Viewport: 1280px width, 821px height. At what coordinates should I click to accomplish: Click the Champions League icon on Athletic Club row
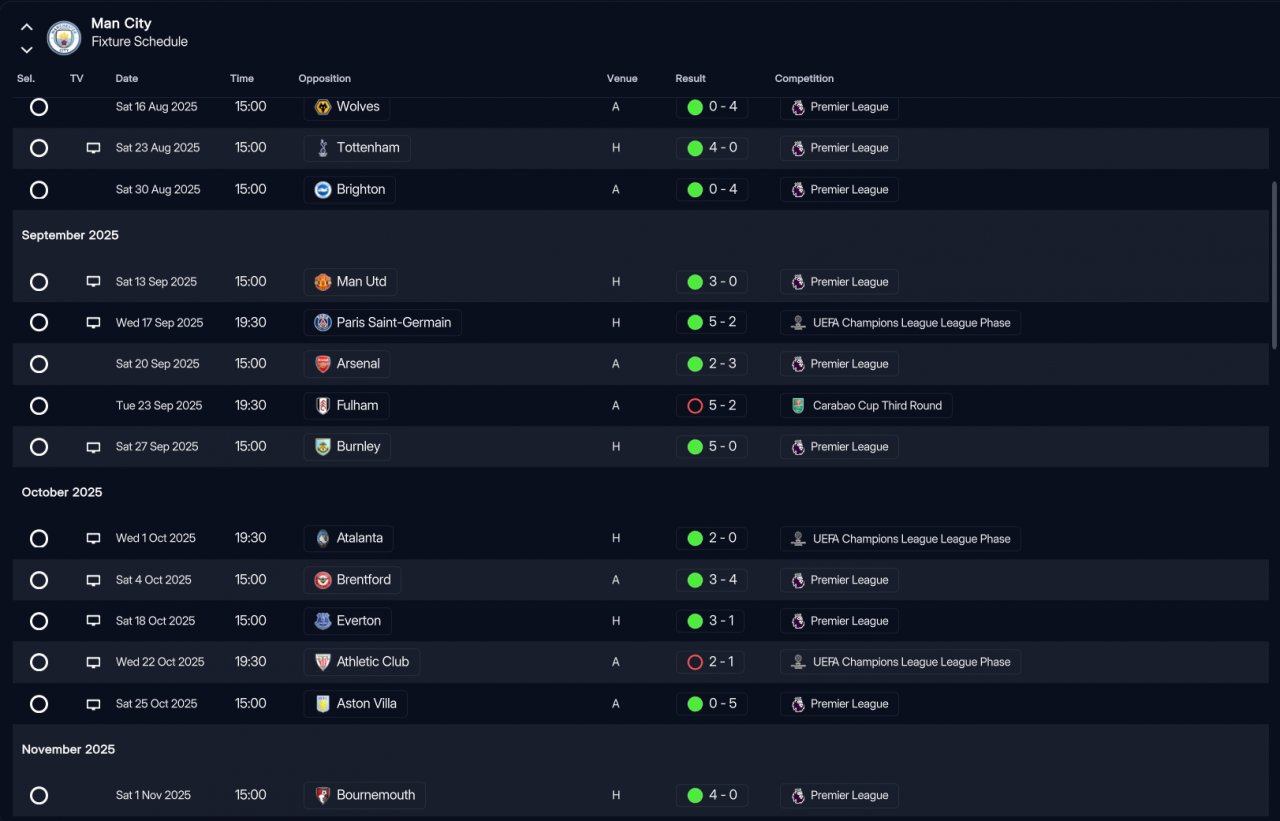pos(798,662)
